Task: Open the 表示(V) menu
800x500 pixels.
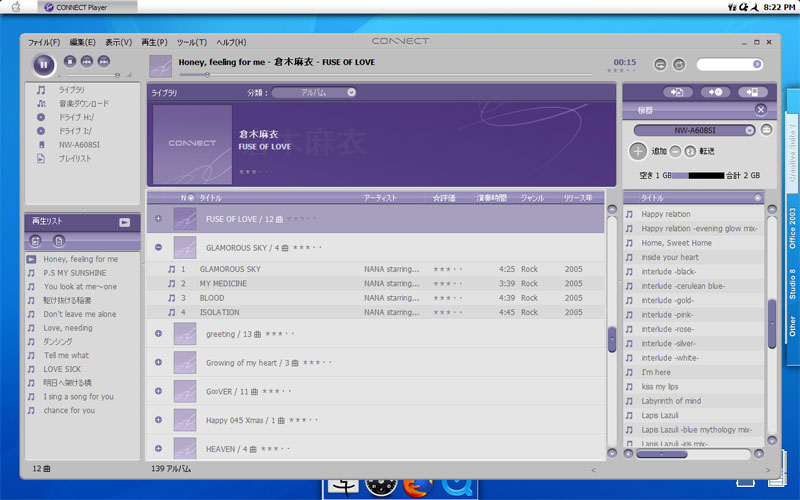Action: tap(118, 42)
